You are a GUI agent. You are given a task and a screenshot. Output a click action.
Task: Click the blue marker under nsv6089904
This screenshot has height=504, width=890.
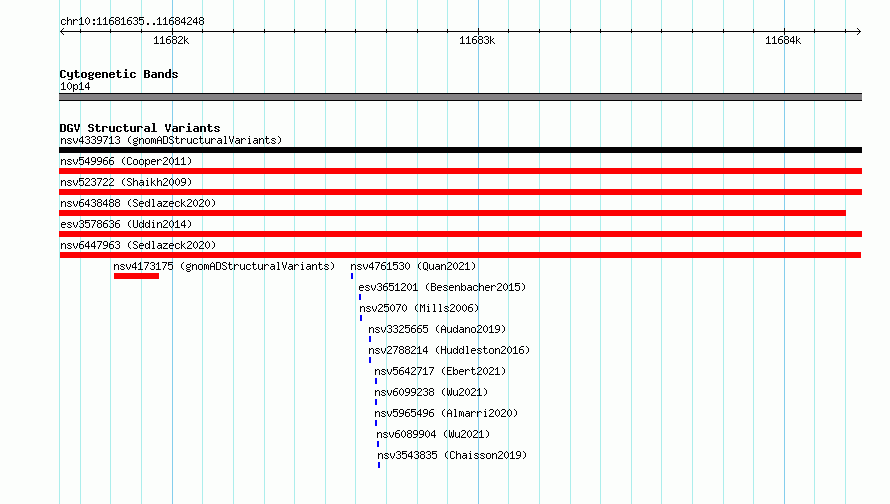click(378, 444)
